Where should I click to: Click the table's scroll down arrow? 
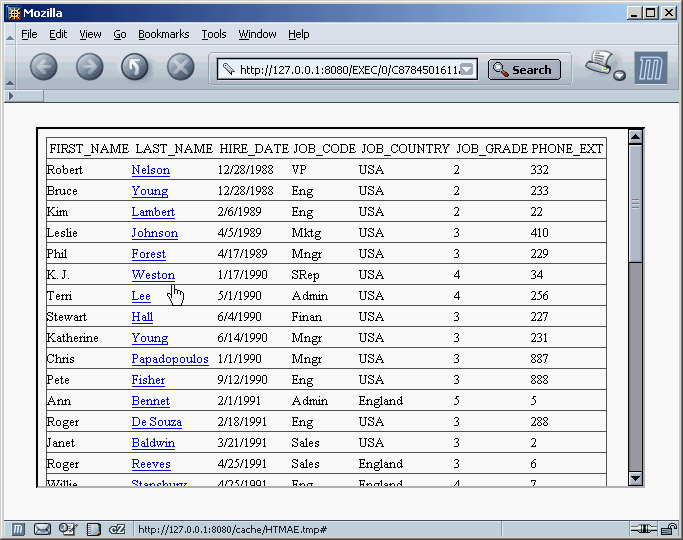click(635, 479)
